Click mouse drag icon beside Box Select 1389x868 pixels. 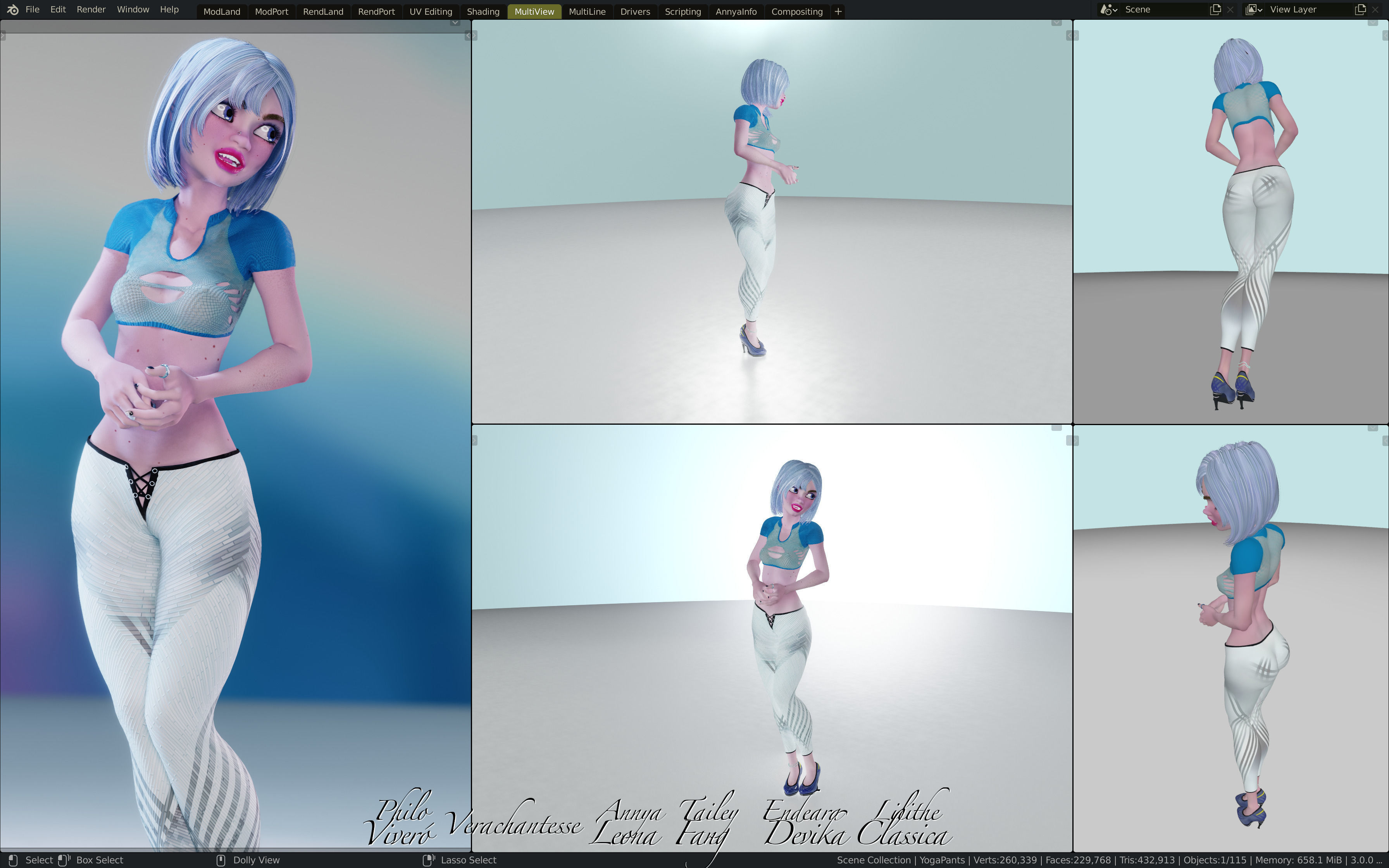click(x=64, y=860)
